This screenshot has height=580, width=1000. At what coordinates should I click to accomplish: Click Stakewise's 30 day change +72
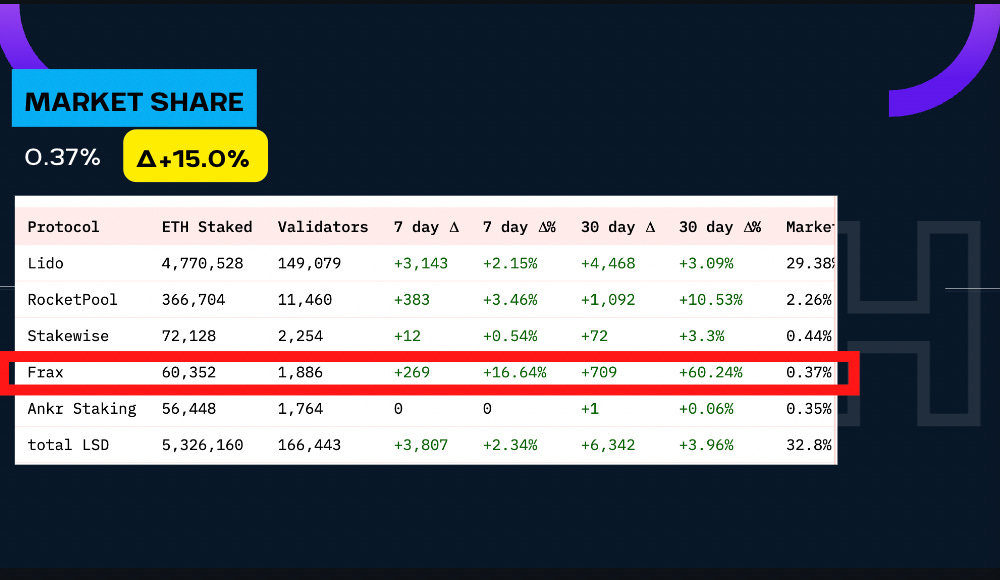594,336
